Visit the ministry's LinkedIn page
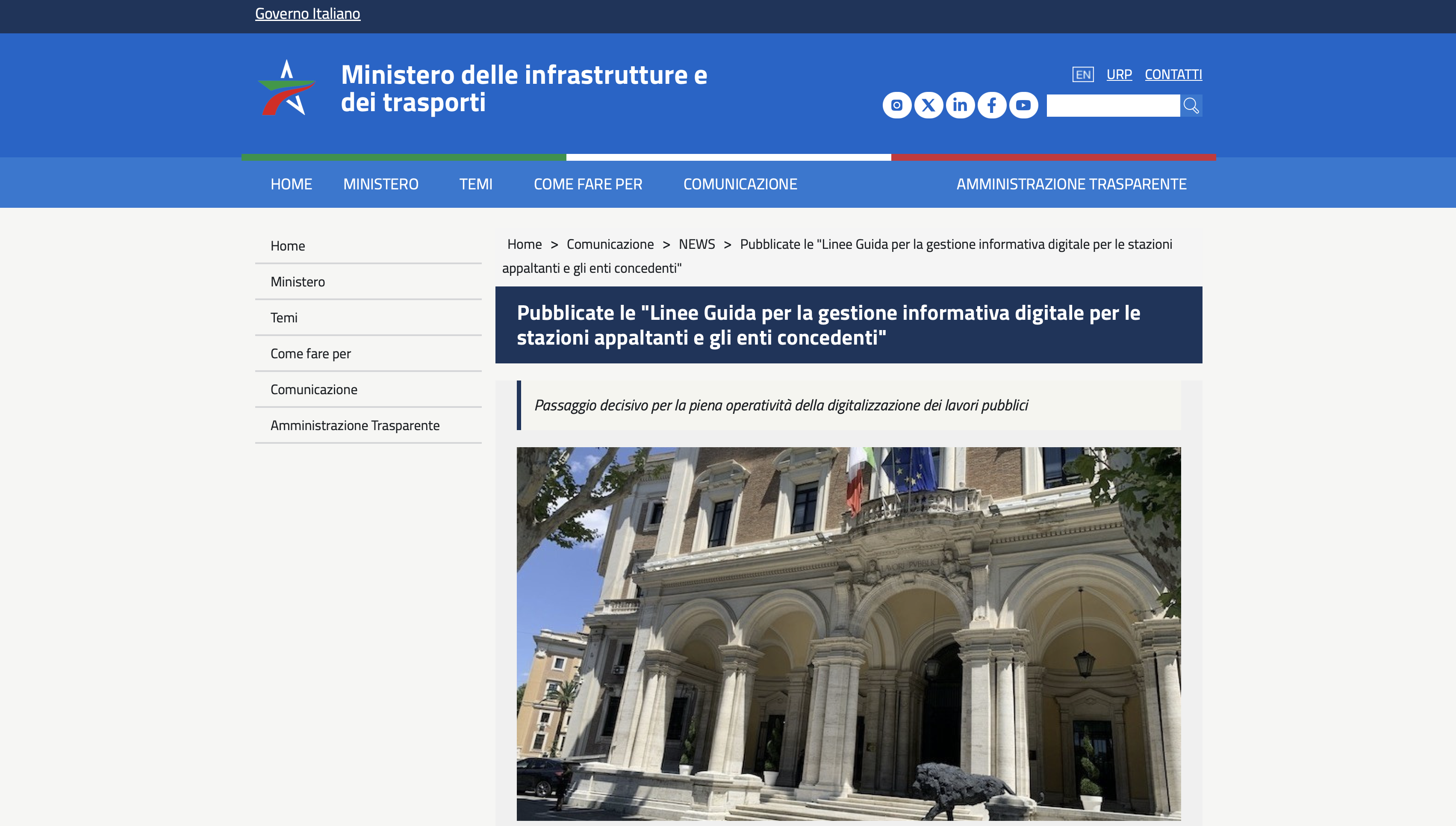Image resolution: width=1456 pixels, height=826 pixels. pos(961,105)
